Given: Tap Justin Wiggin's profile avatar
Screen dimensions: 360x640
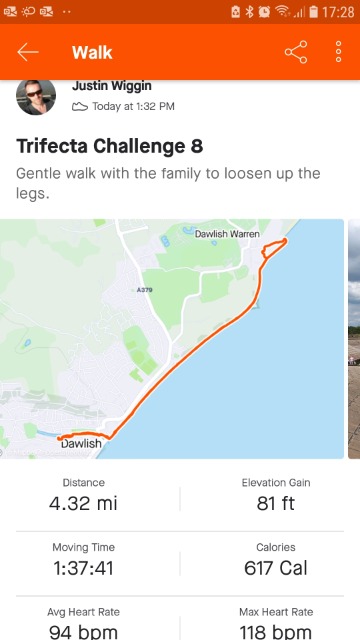Looking at the screenshot, I should click(36, 97).
